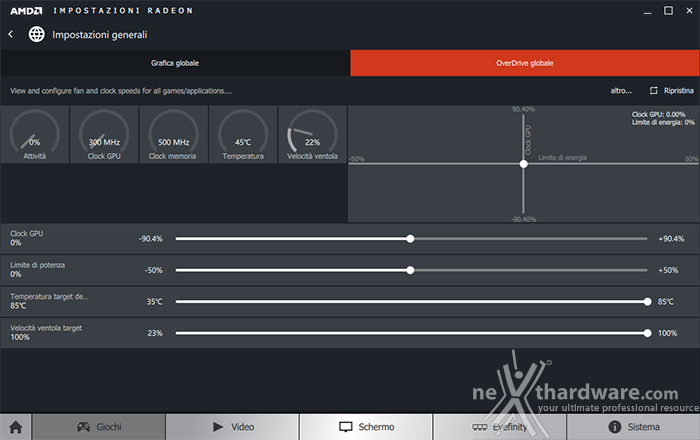Click the globe Impostazioni generali icon
The height and width of the screenshot is (440, 700).
pyautogui.click(x=37, y=34)
